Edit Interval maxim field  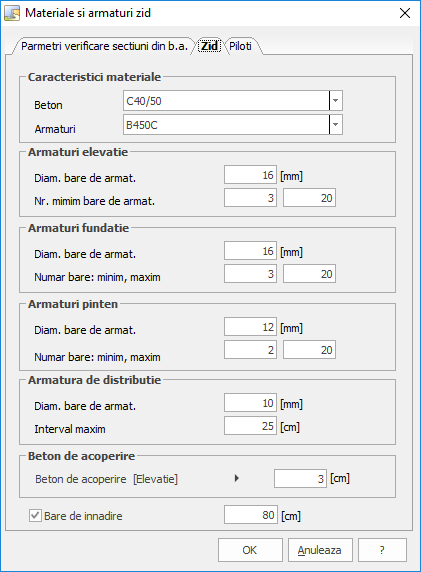click(250, 426)
